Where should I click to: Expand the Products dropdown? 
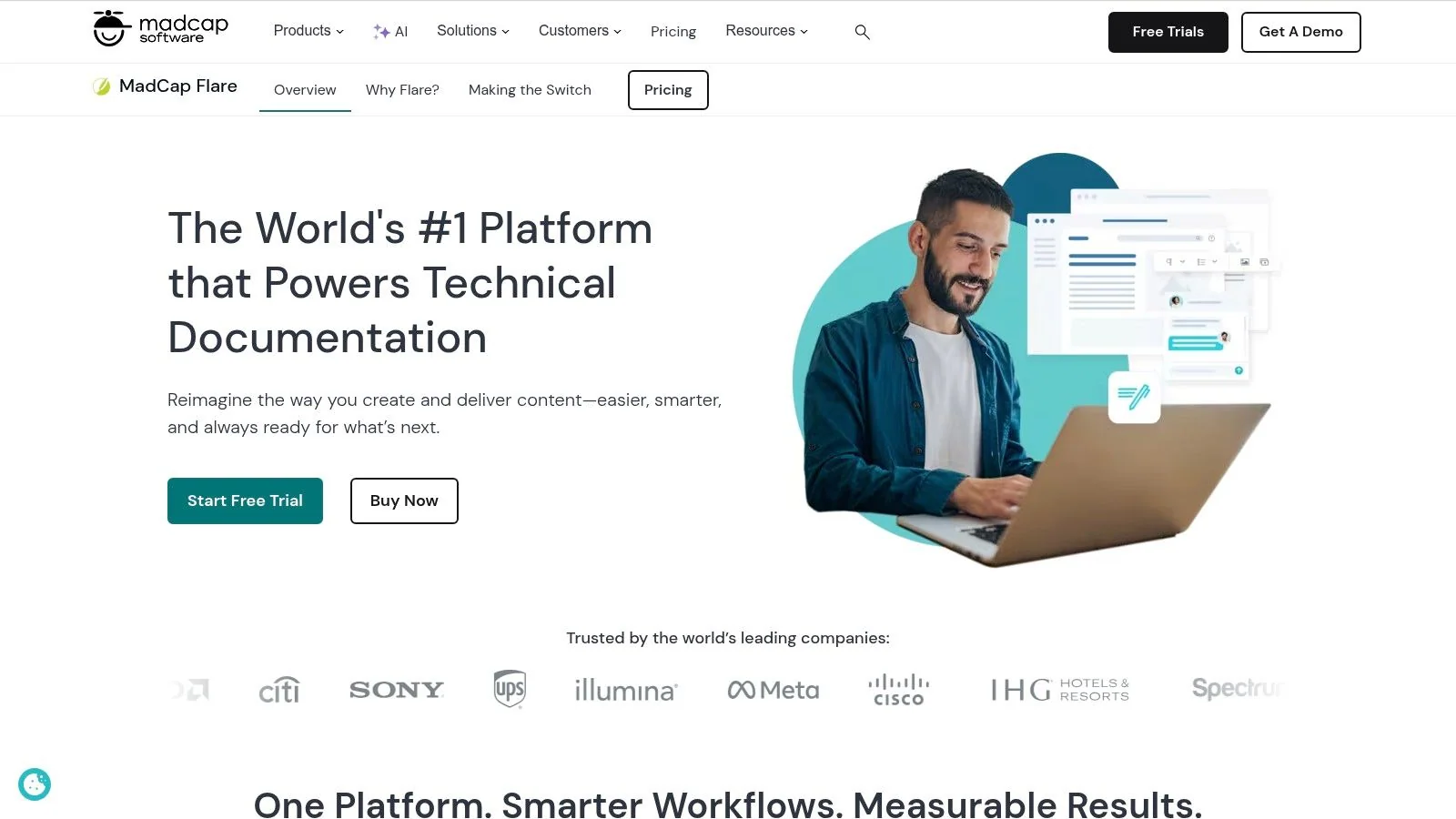coord(308,31)
